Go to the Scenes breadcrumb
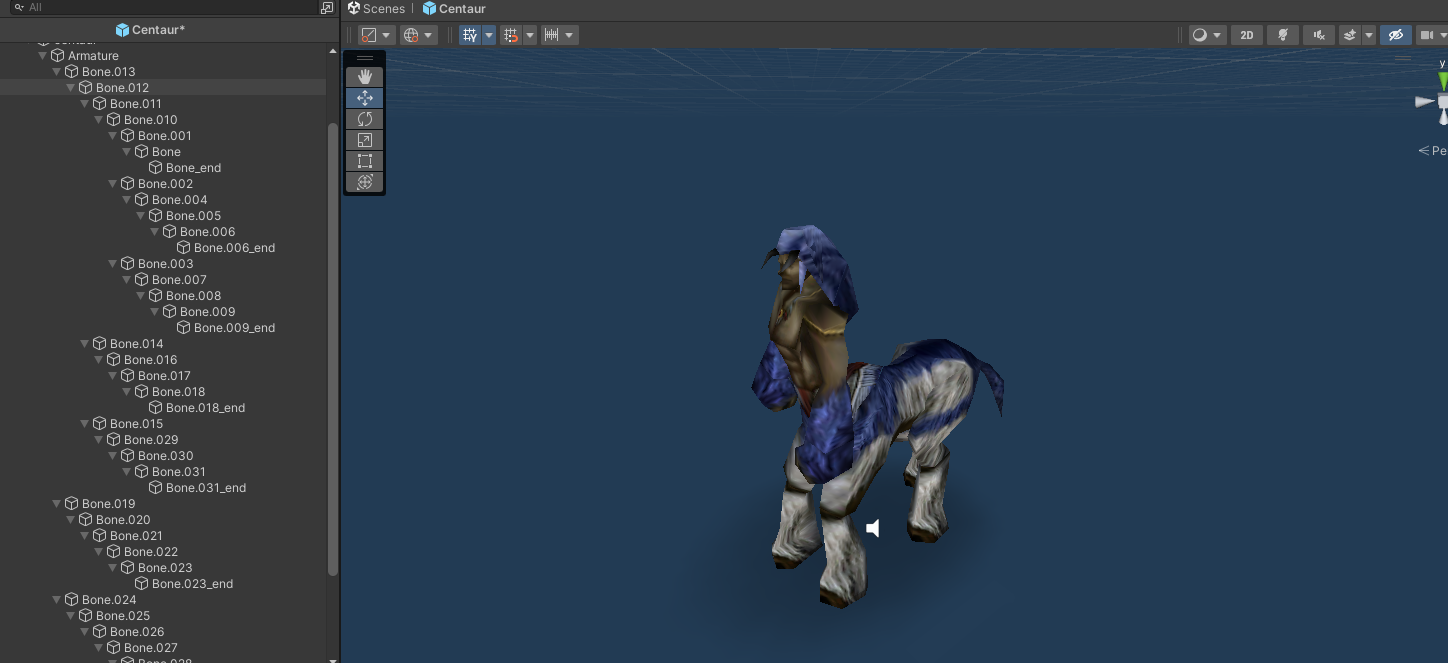Image resolution: width=1448 pixels, height=663 pixels. (384, 8)
